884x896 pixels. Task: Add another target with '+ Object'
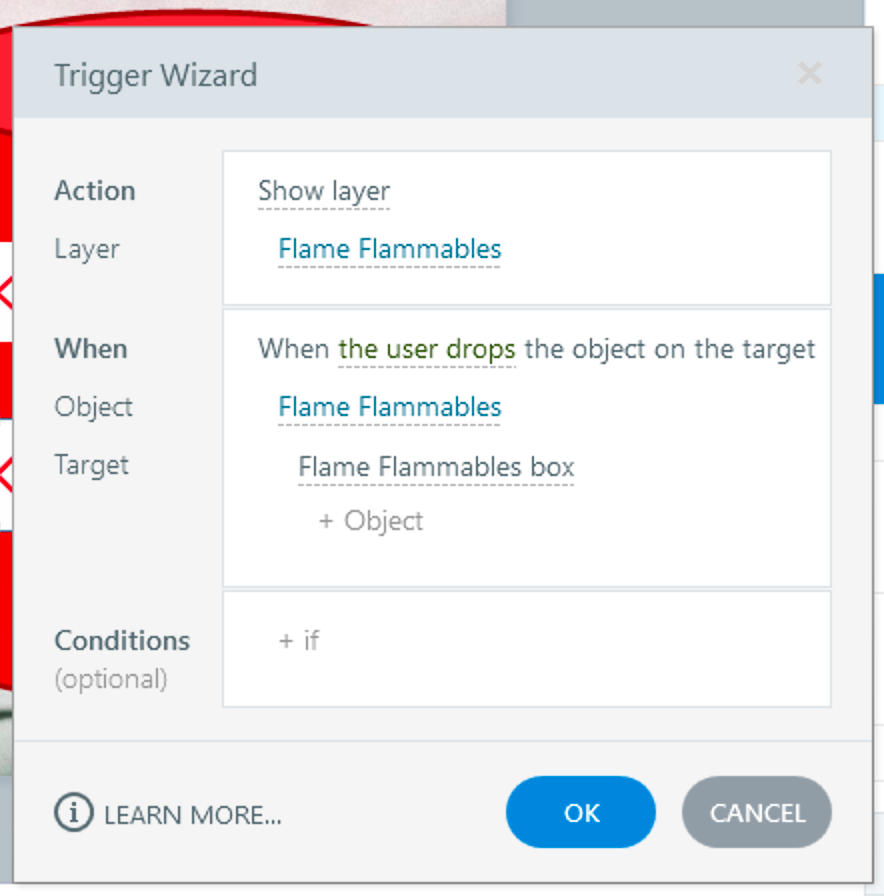coord(371,521)
